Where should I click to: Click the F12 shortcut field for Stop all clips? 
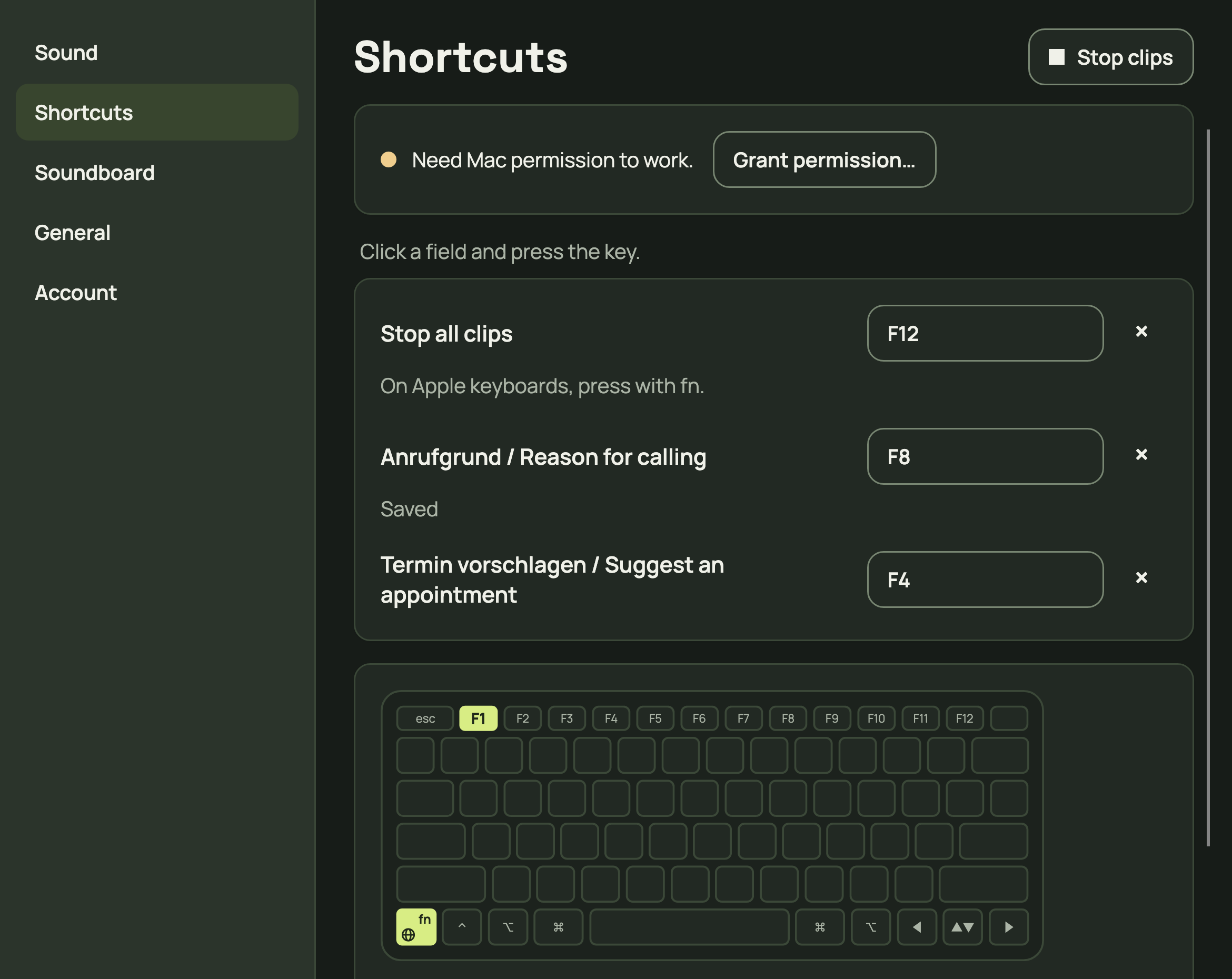point(985,334)
